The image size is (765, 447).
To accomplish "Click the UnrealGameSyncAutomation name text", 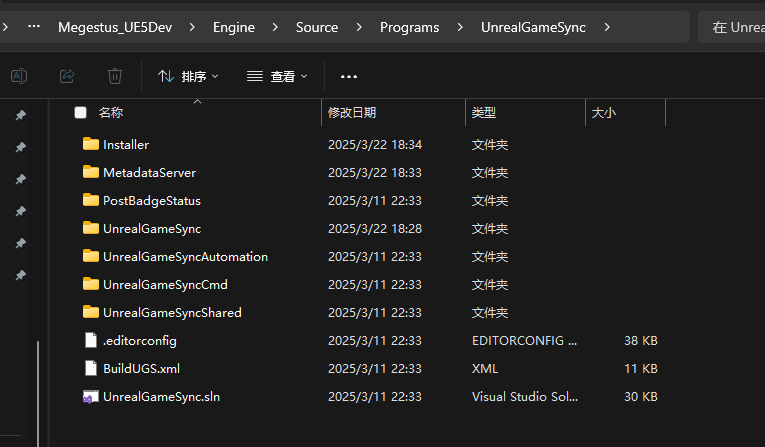I will coord(185,257).
